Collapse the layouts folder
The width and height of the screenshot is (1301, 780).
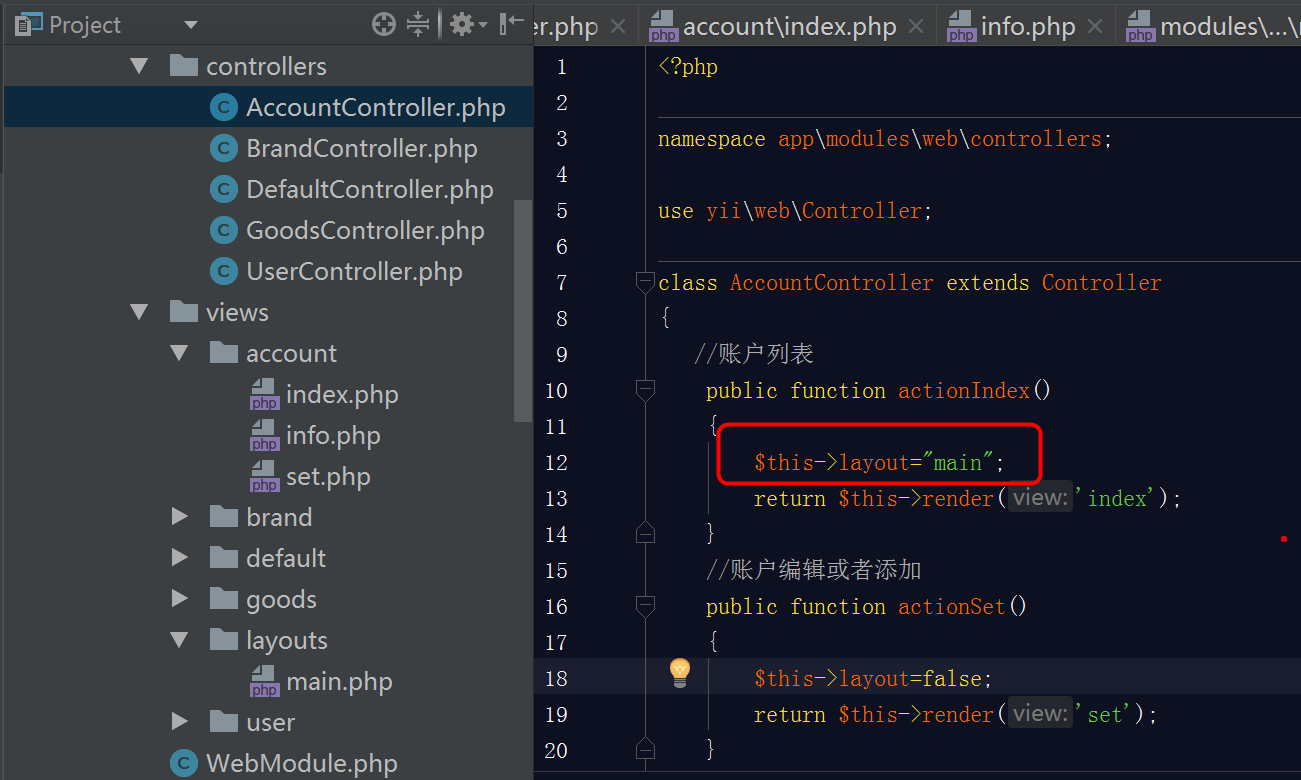click(x=179, y=641)
